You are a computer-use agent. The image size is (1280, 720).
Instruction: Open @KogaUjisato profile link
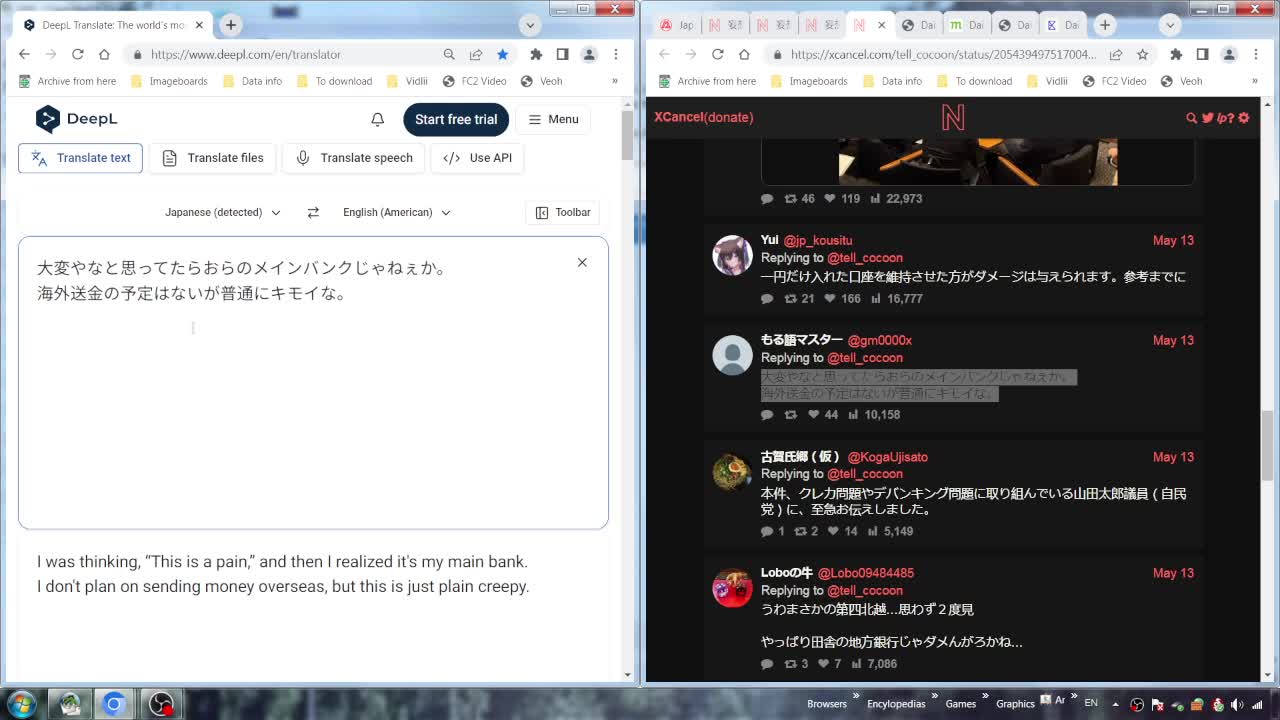(888, 457)
